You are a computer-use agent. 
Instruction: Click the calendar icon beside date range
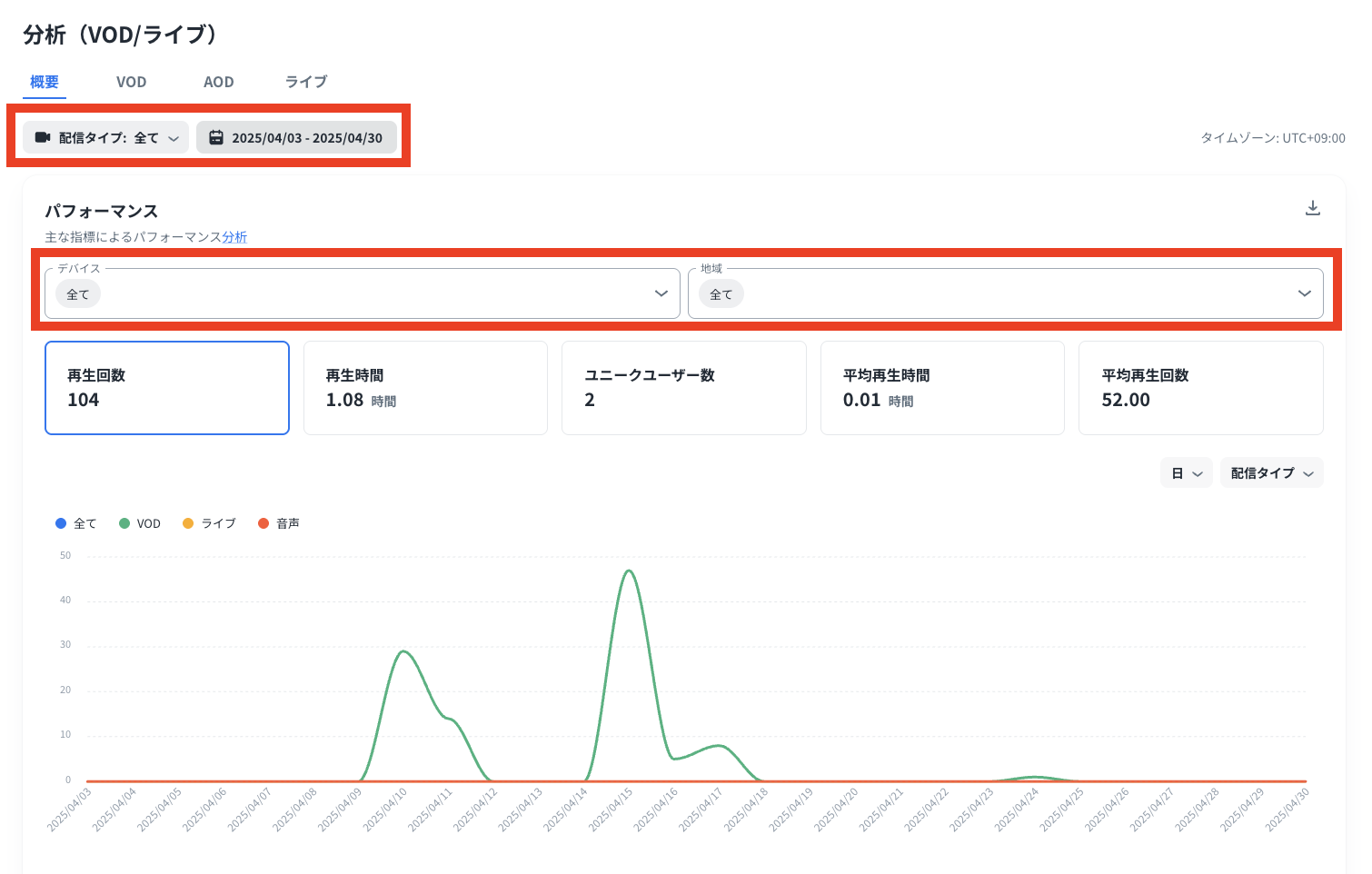216,137
